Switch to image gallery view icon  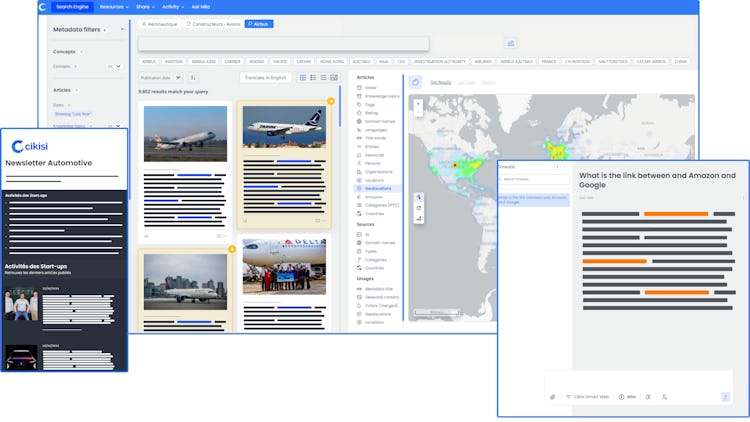pos(334,78)
